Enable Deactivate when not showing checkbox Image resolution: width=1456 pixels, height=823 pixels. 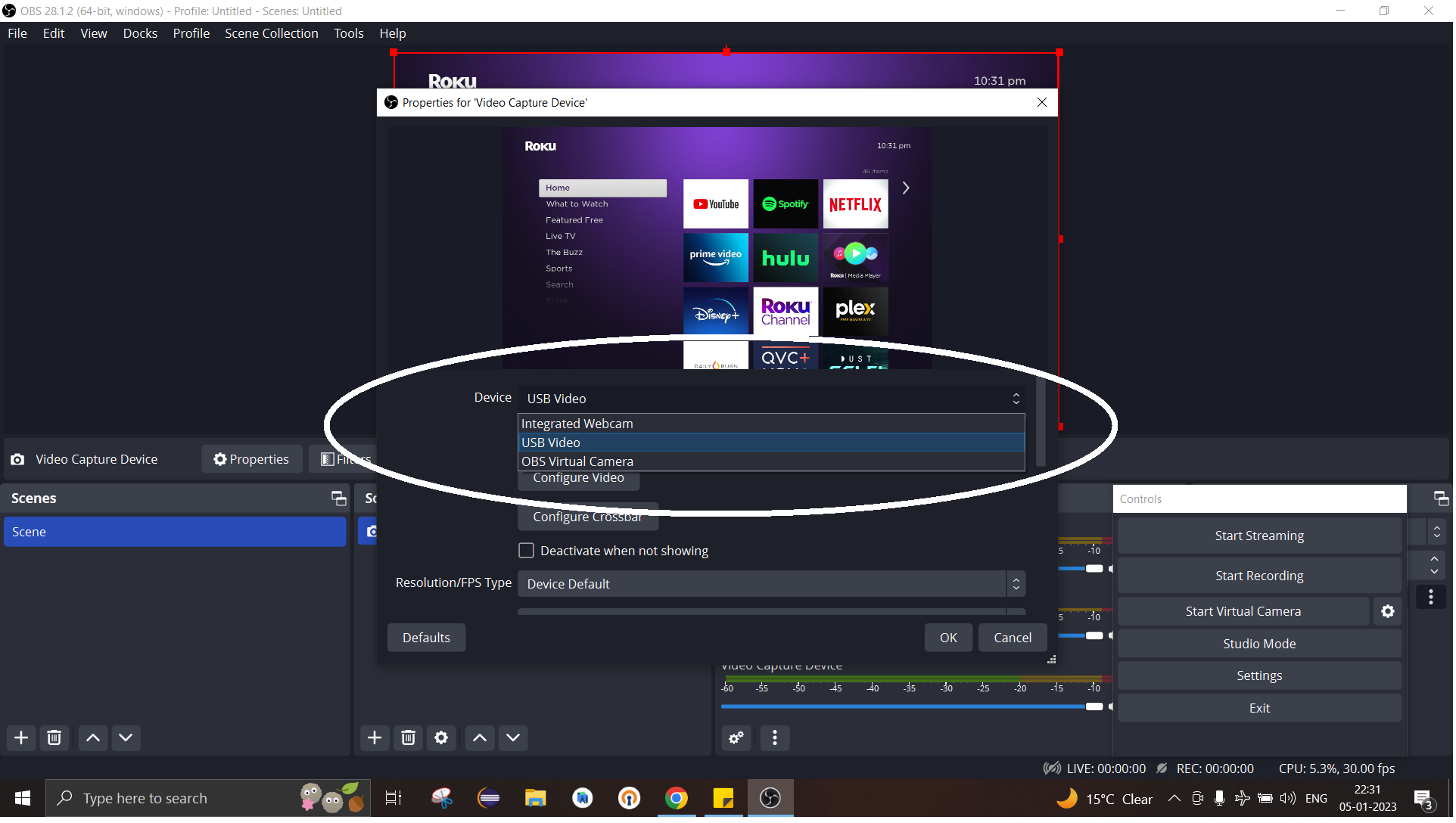(527, 552)
